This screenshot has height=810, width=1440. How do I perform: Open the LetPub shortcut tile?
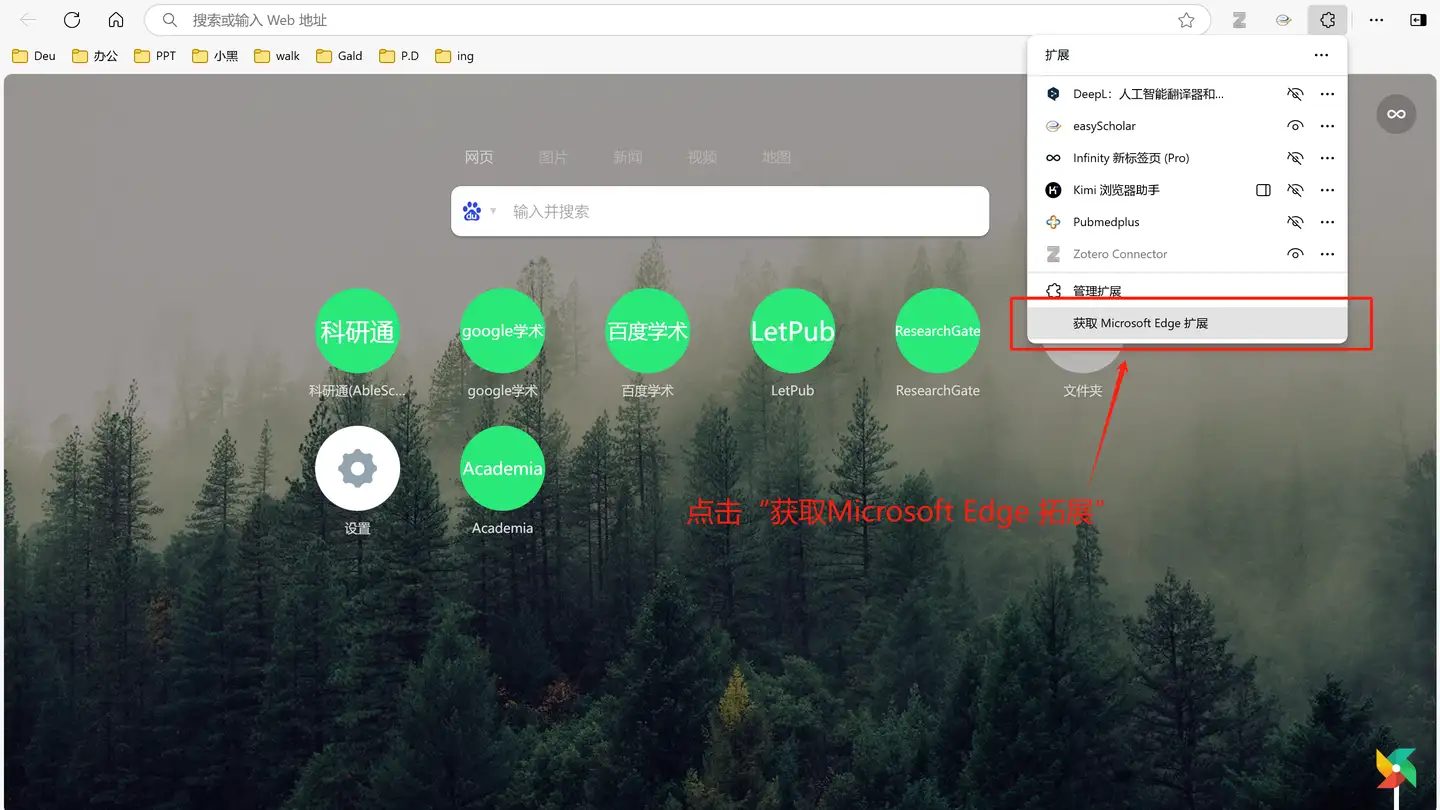792,331
